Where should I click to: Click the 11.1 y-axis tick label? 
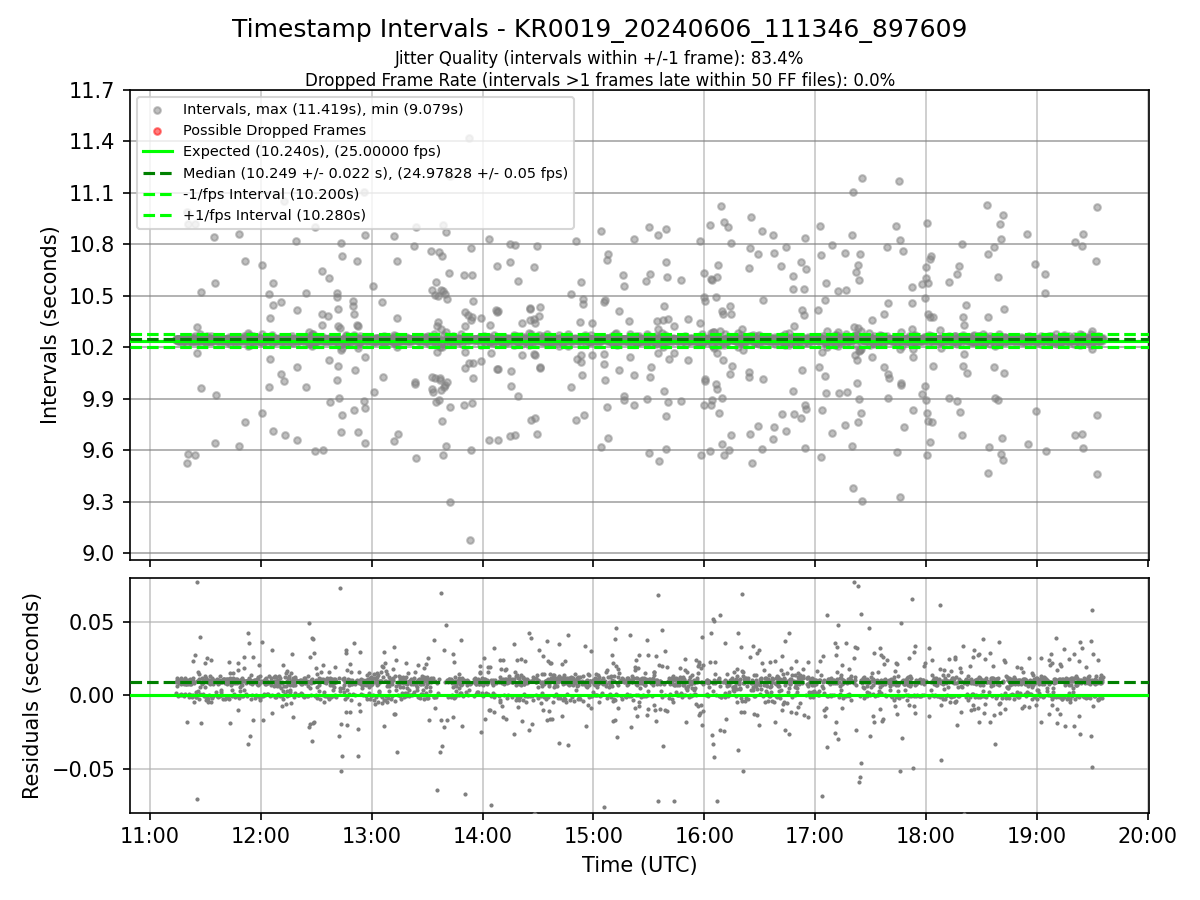pyautogui.click(x=92, y=193)
